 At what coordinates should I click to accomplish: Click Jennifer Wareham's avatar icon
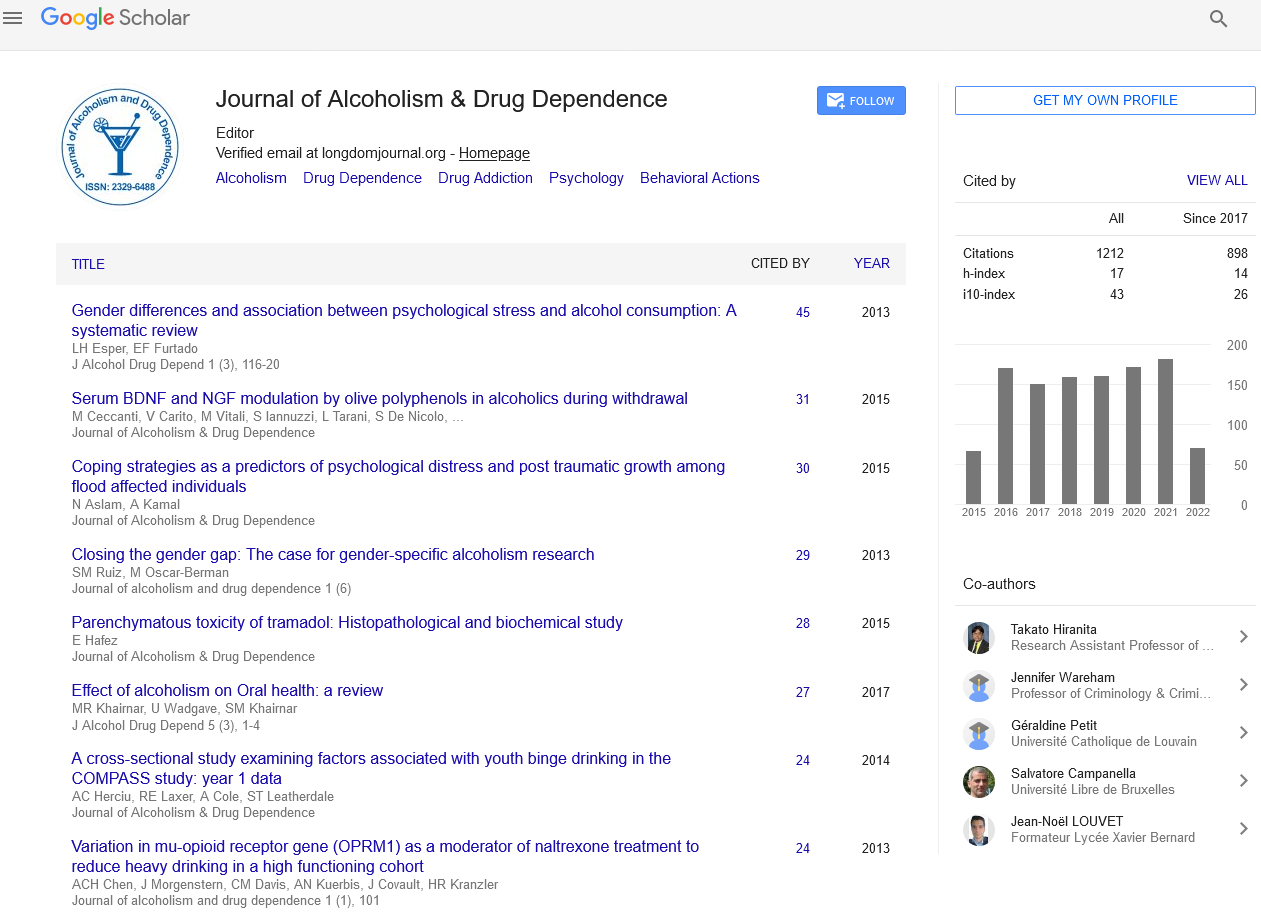(978, 686)
